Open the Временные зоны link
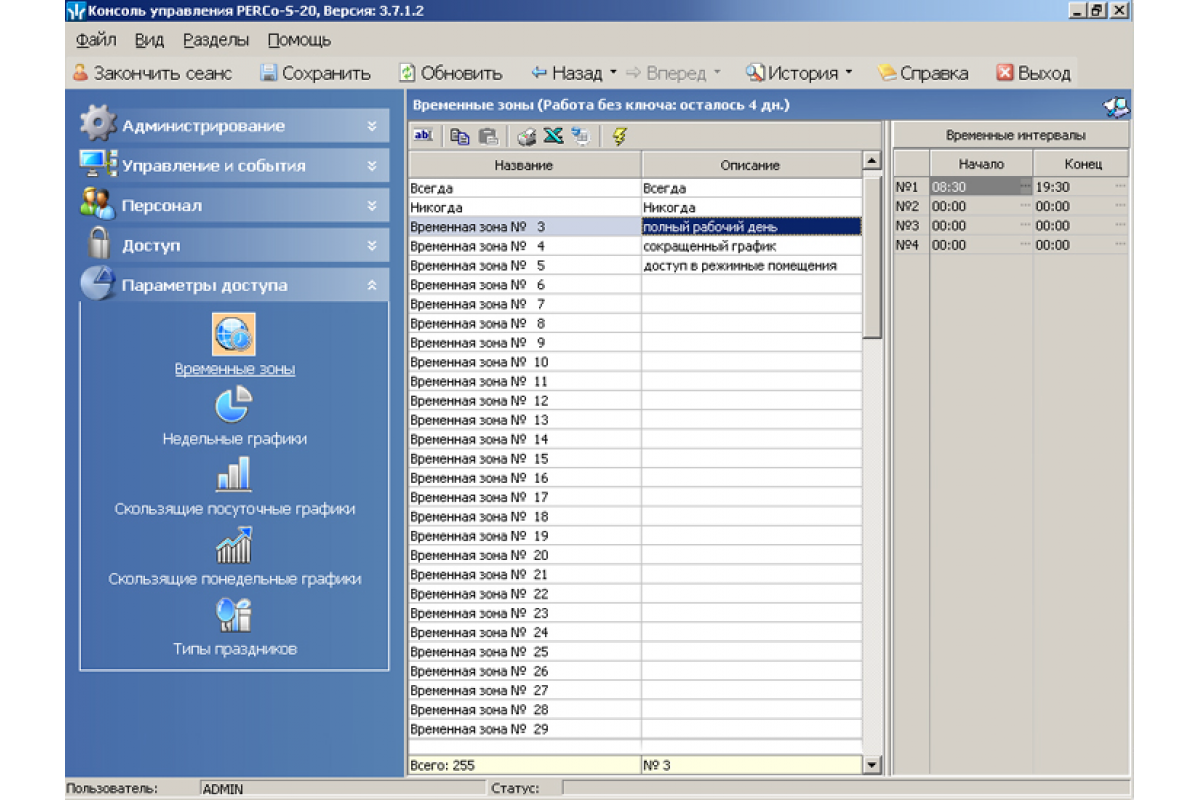Screen dimensions: 1200x800 click(x=235, y=369)
